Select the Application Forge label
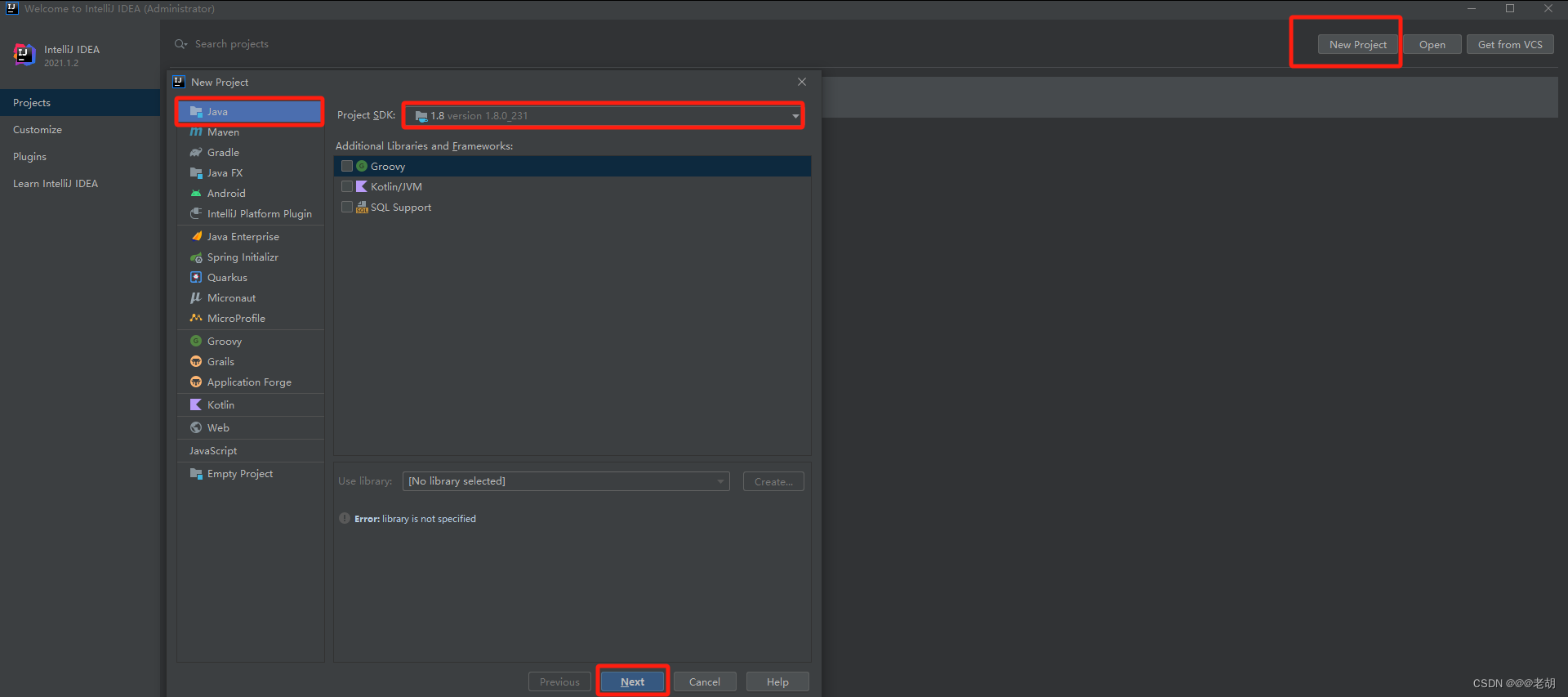 pyautogui.click(x=249, y=382)
